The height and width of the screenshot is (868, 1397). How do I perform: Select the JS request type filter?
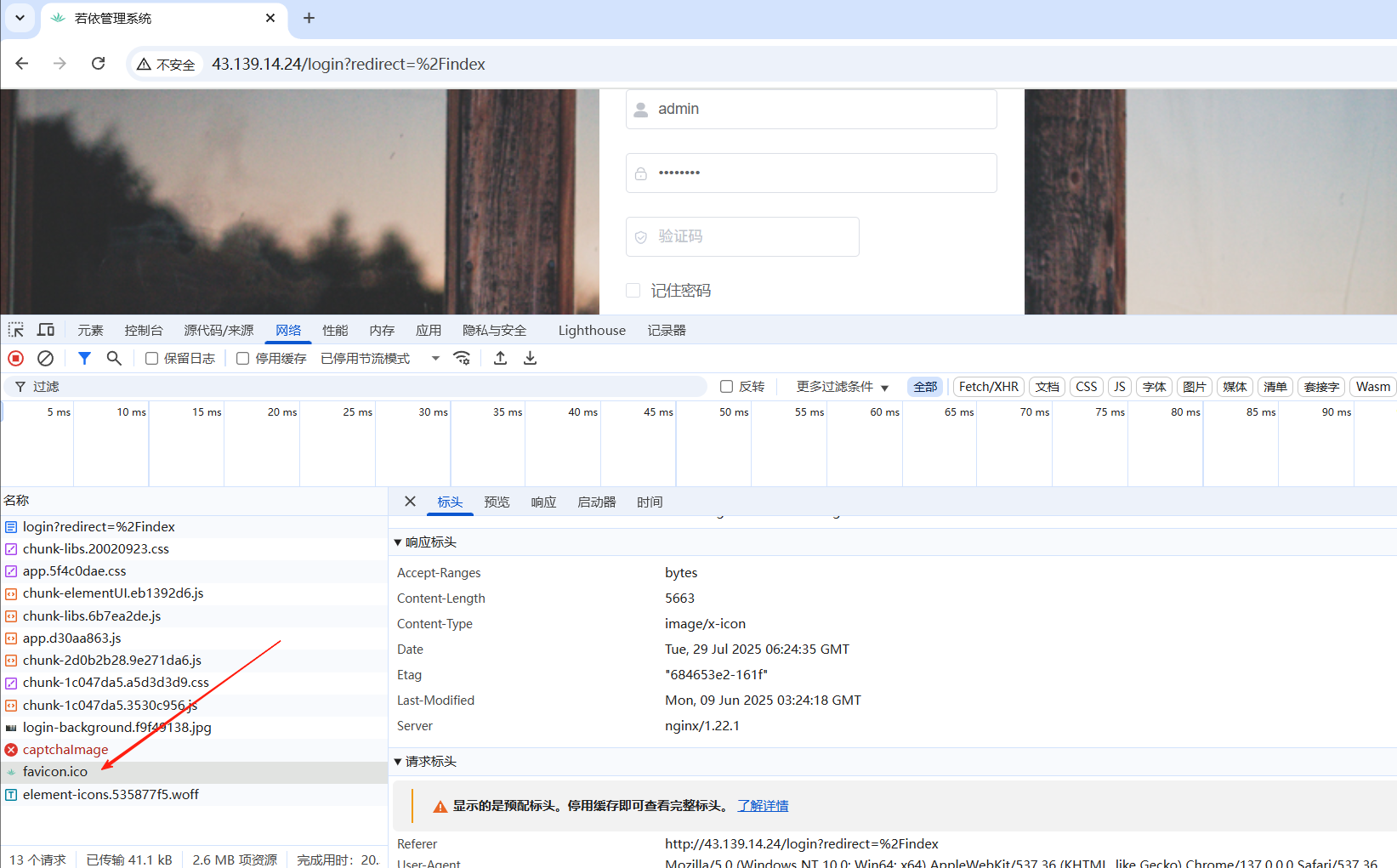[x=1119, y=386]
